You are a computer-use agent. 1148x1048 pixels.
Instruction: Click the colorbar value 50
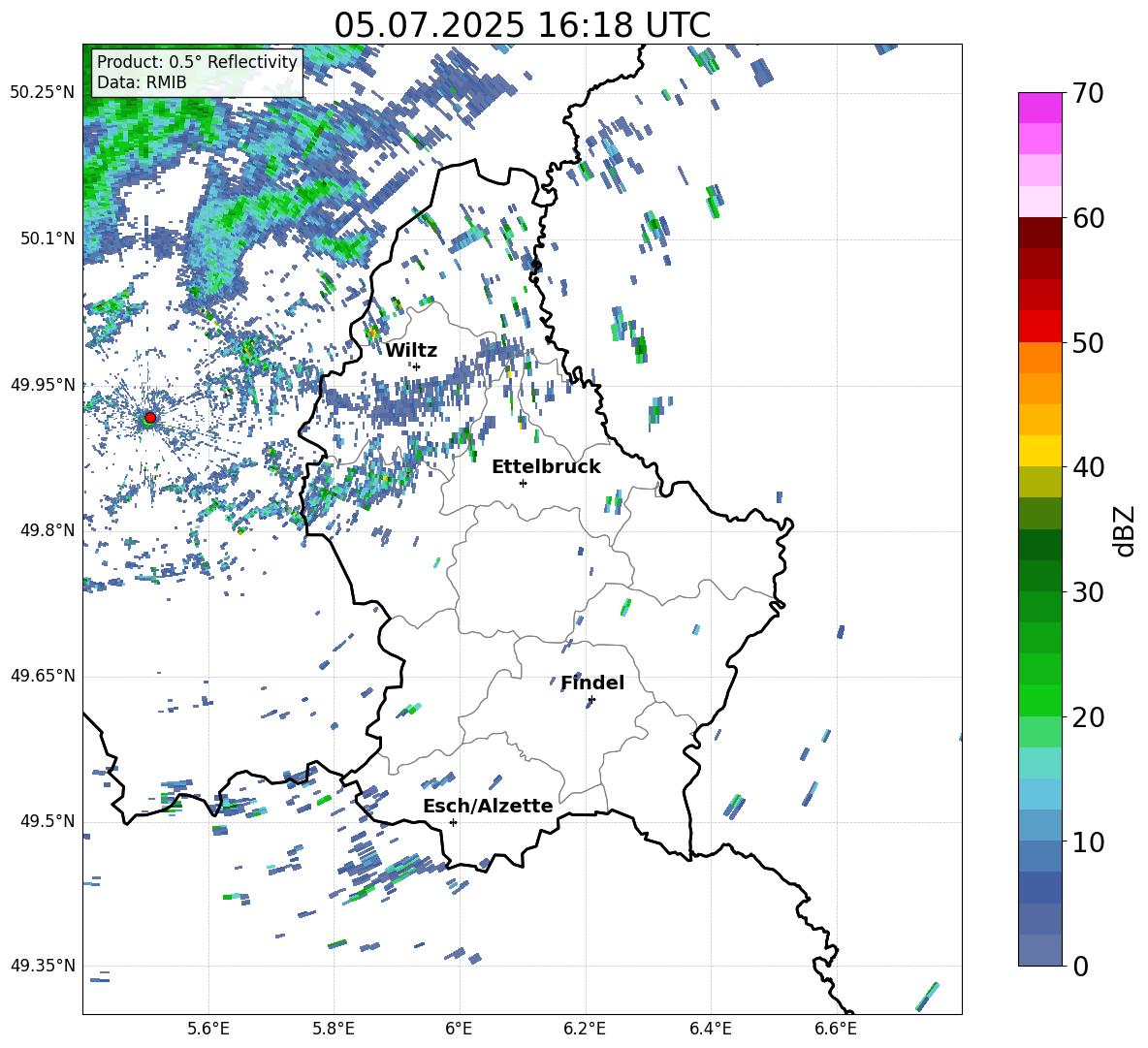pos(1089,342)
